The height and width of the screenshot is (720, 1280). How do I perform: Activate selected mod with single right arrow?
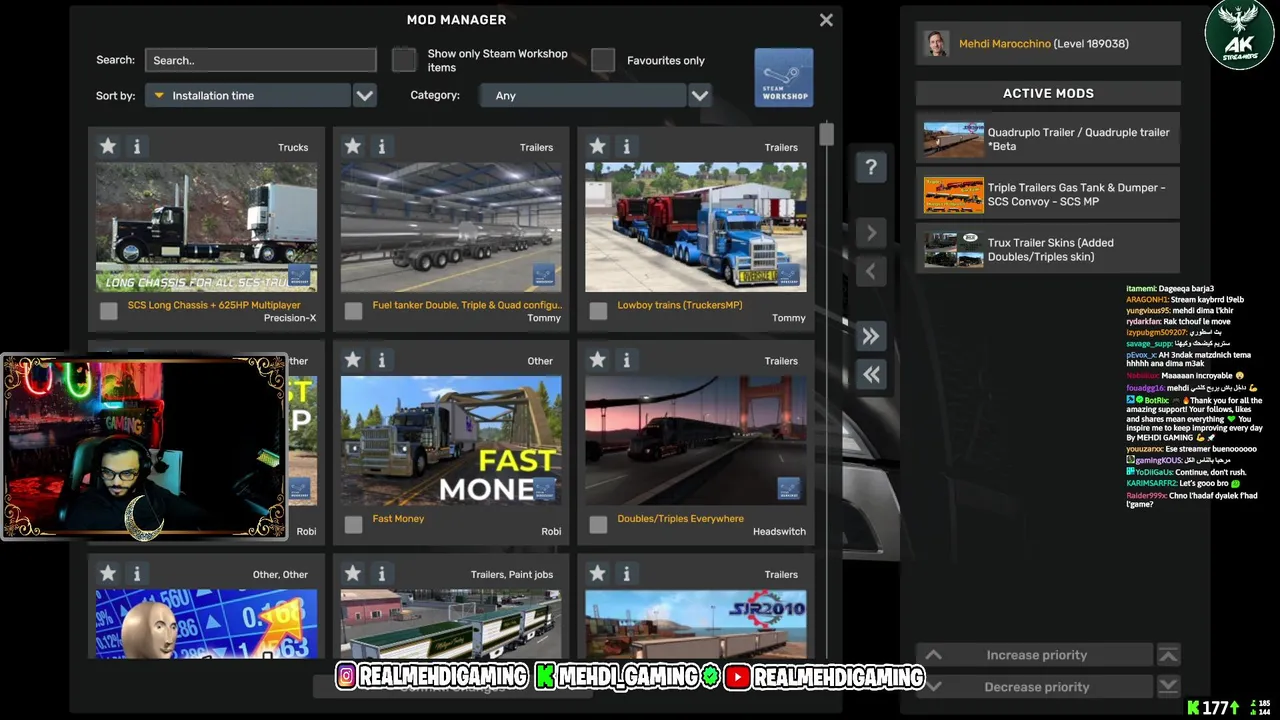point(871,233)
